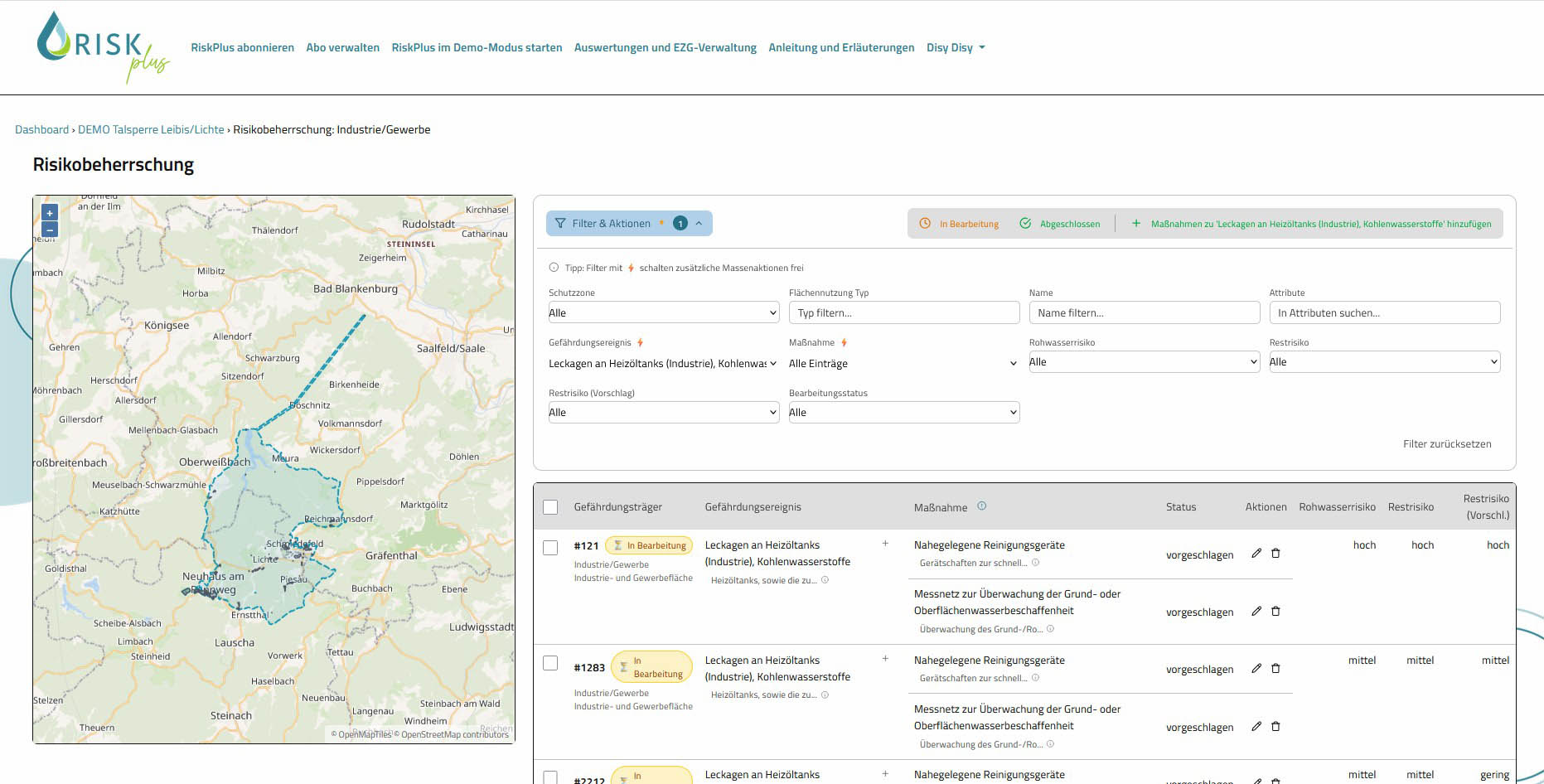
Task: Expand the Rohwasserrisiko filter dropdown
Action: click(x=1144, y=362)
